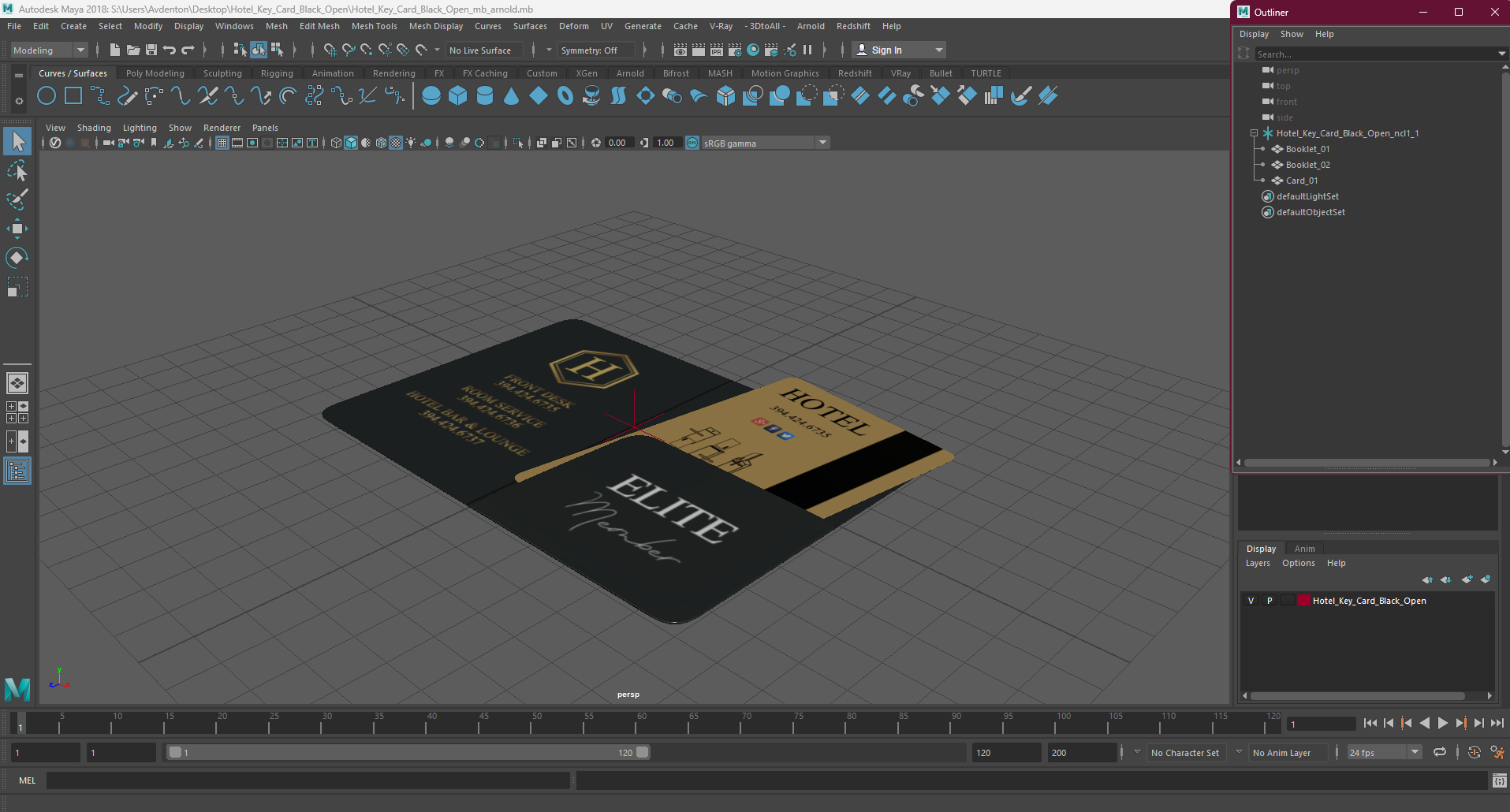Toggle wireframe on shaded in viewport

pyautogui.click(x=381, y=143)
